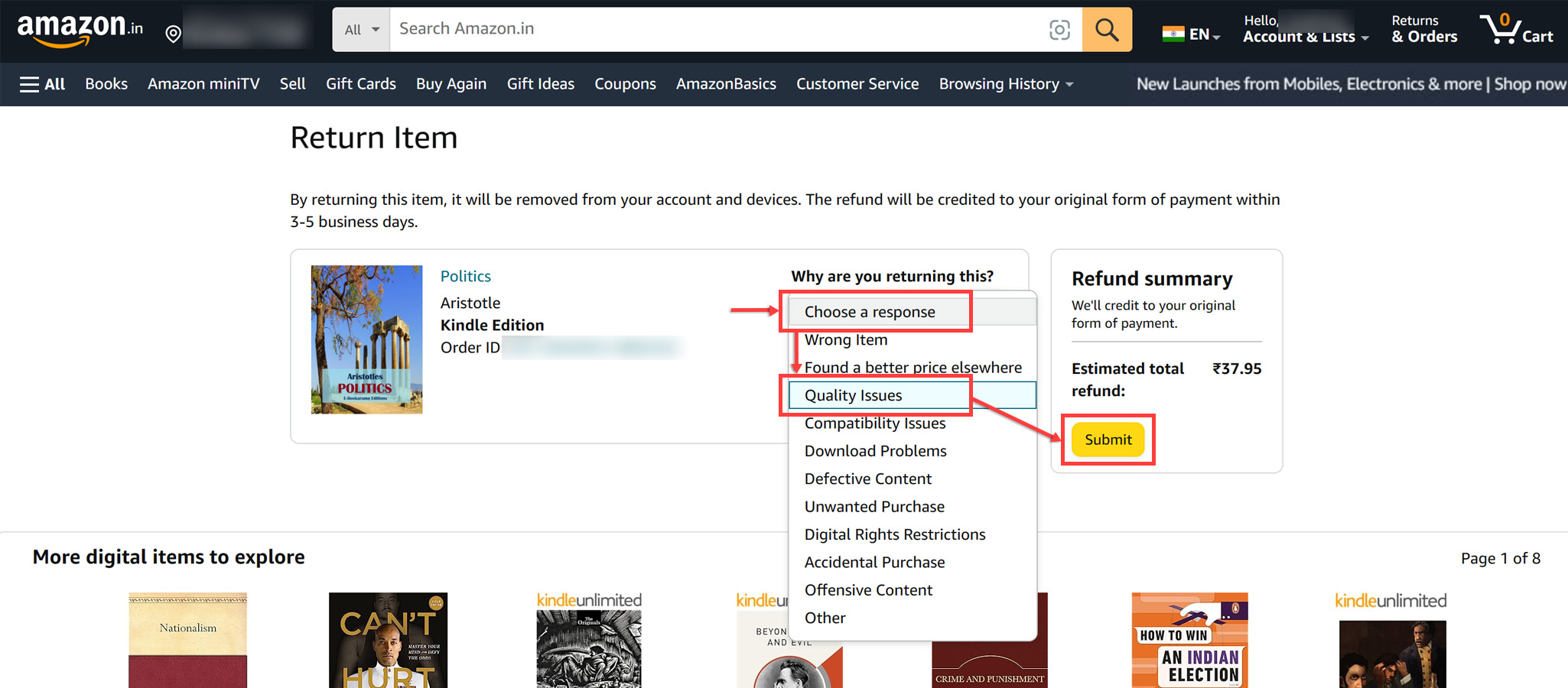Click the India flag language icon

point(1173,34)
